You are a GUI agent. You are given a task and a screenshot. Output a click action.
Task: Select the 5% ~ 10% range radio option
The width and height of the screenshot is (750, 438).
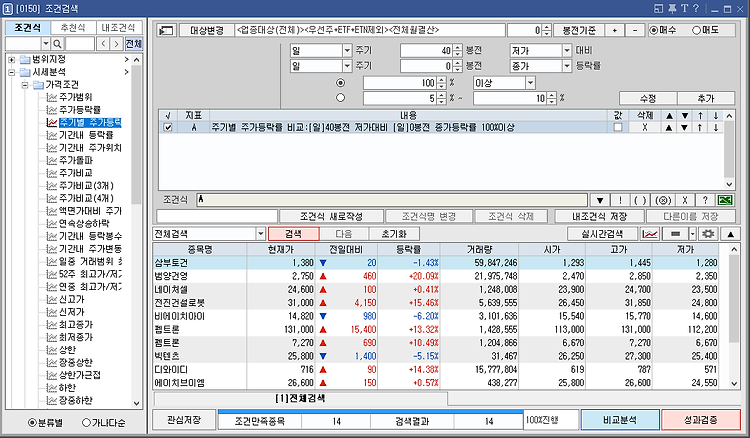340,98
